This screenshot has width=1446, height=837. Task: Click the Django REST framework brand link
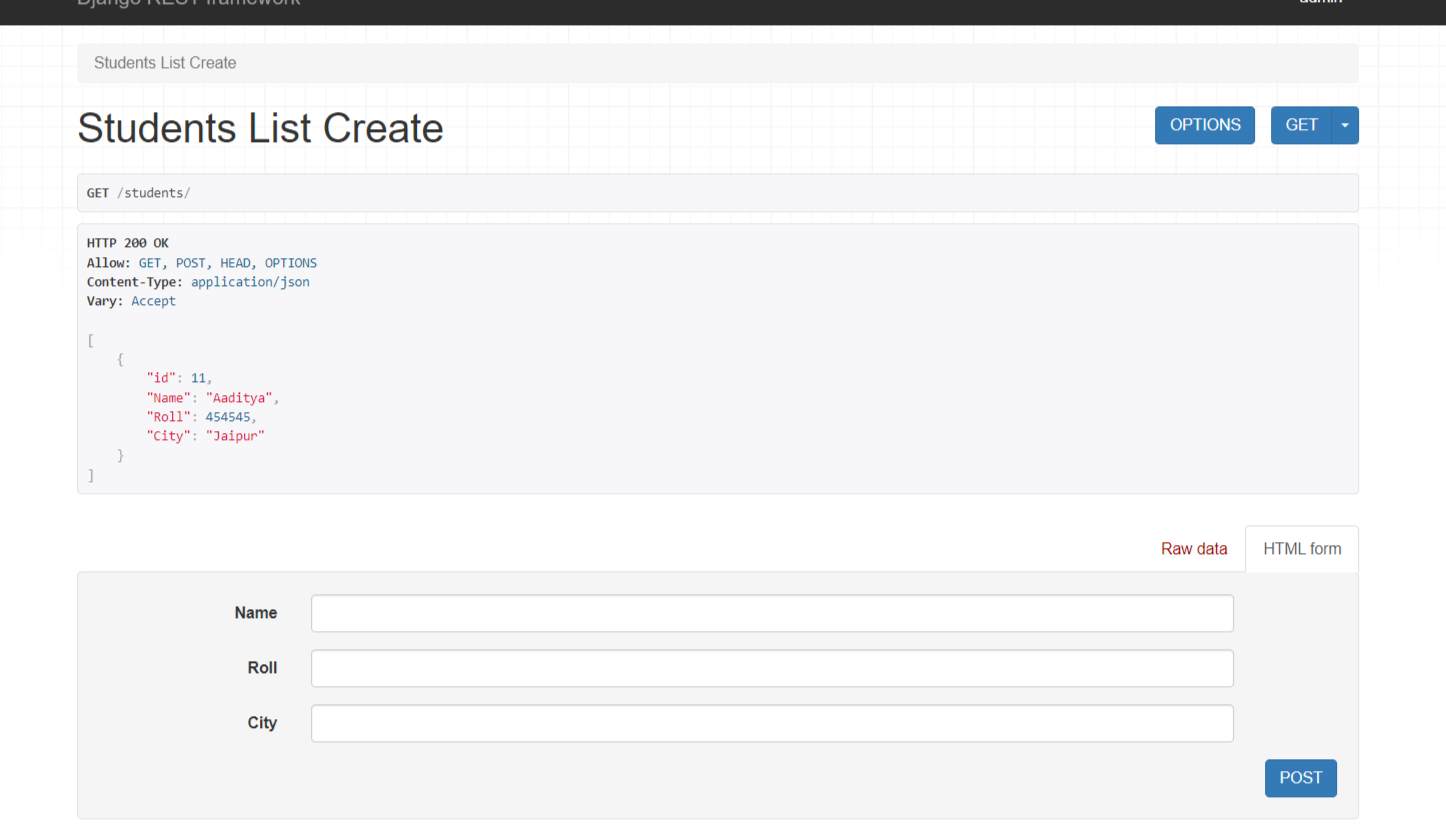[188, 3]
